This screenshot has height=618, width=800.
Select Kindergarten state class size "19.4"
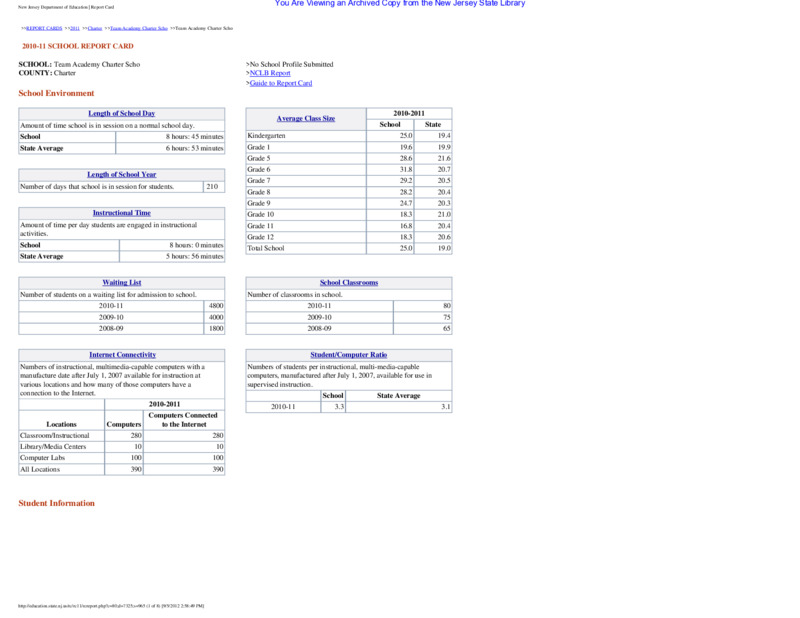tap(444, 136)
